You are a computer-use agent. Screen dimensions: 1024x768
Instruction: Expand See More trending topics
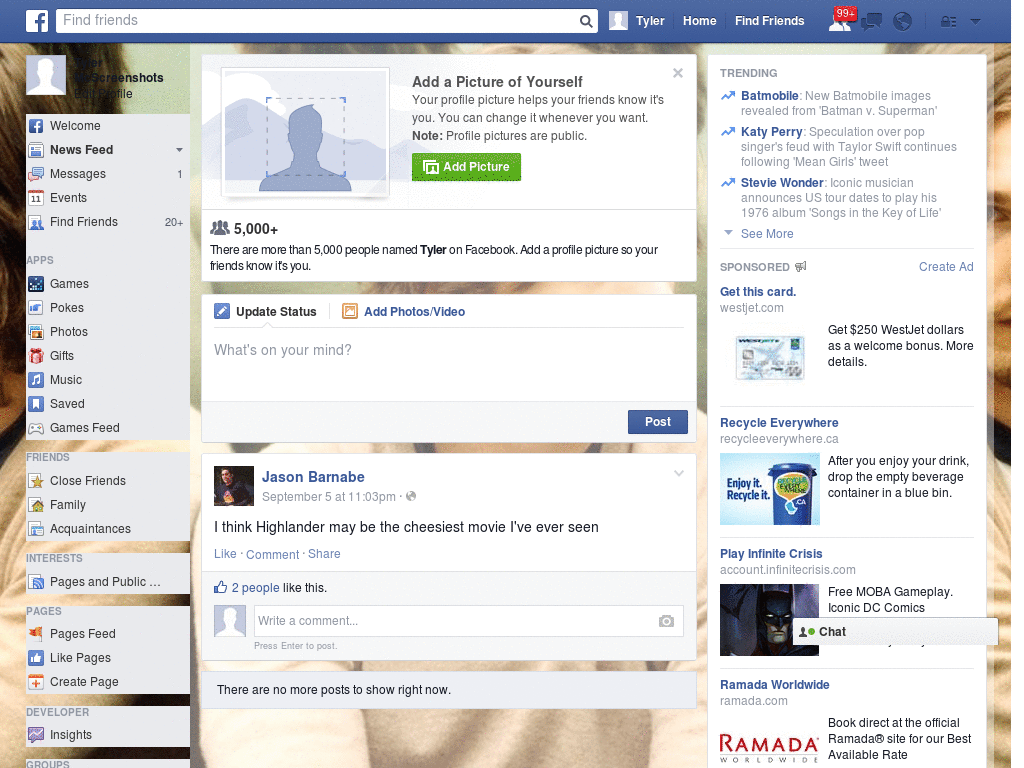tap(767, 234)
